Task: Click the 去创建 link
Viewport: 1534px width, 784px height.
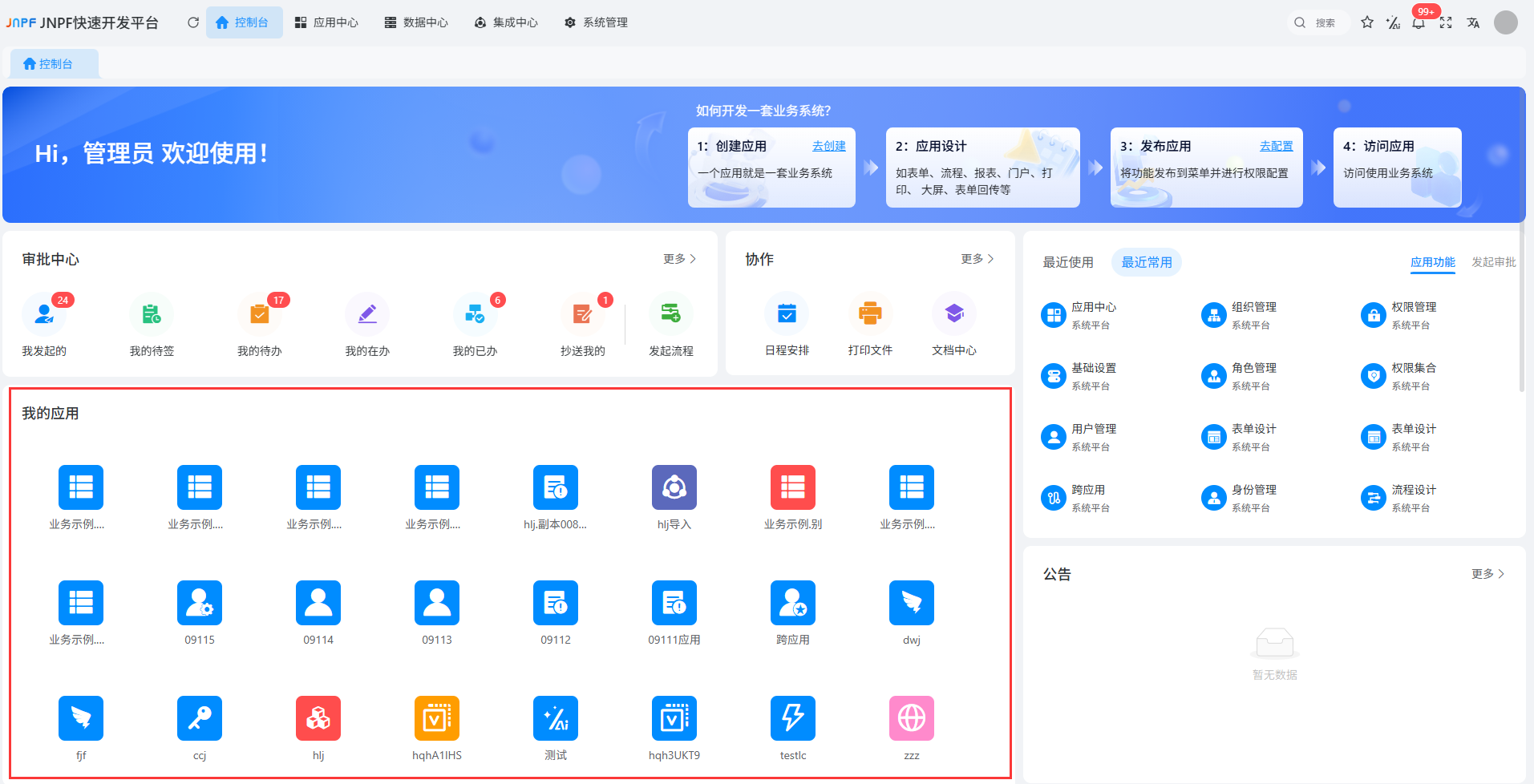Action: pos(828,146)
